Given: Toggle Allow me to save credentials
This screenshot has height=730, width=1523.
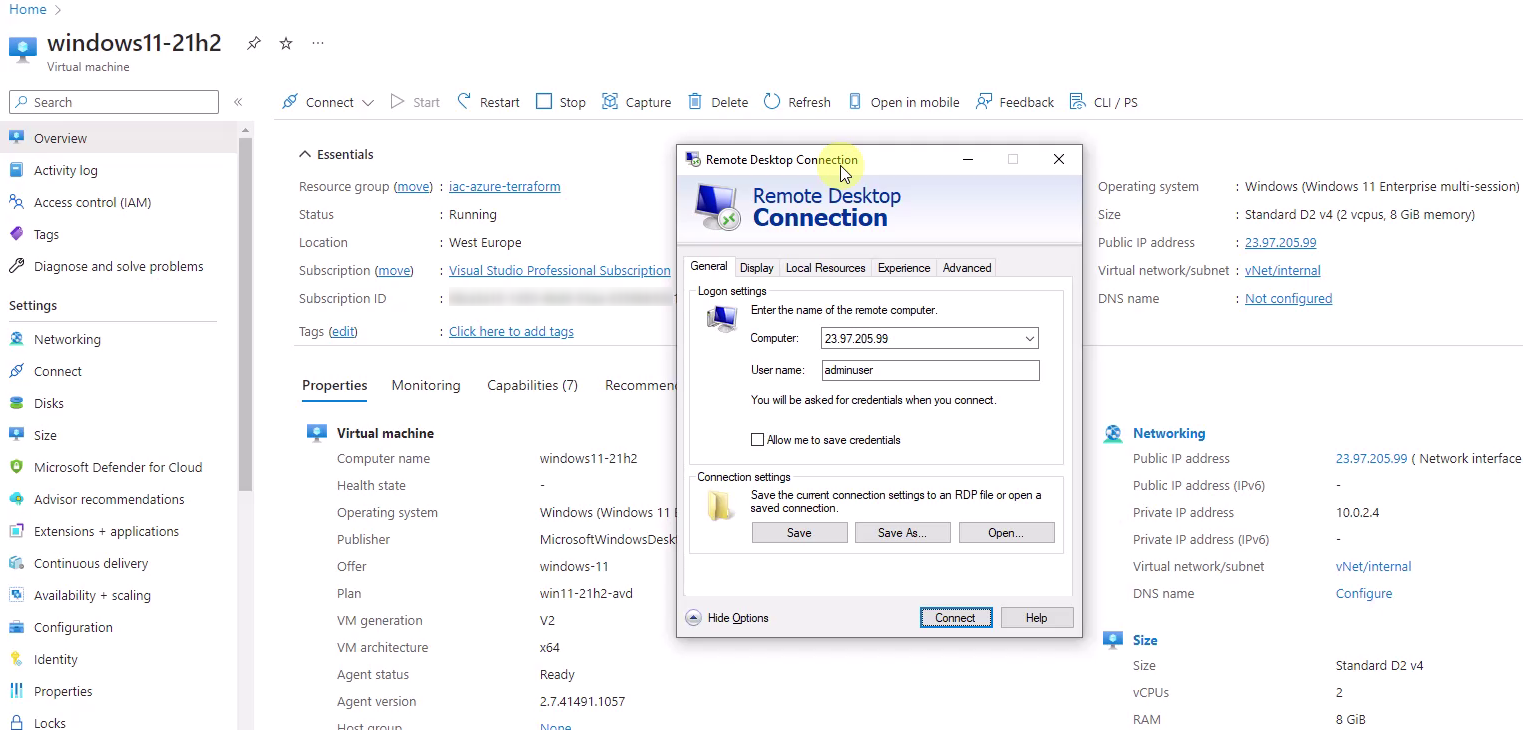Looking at the screenshot, I should click(757, 440).
